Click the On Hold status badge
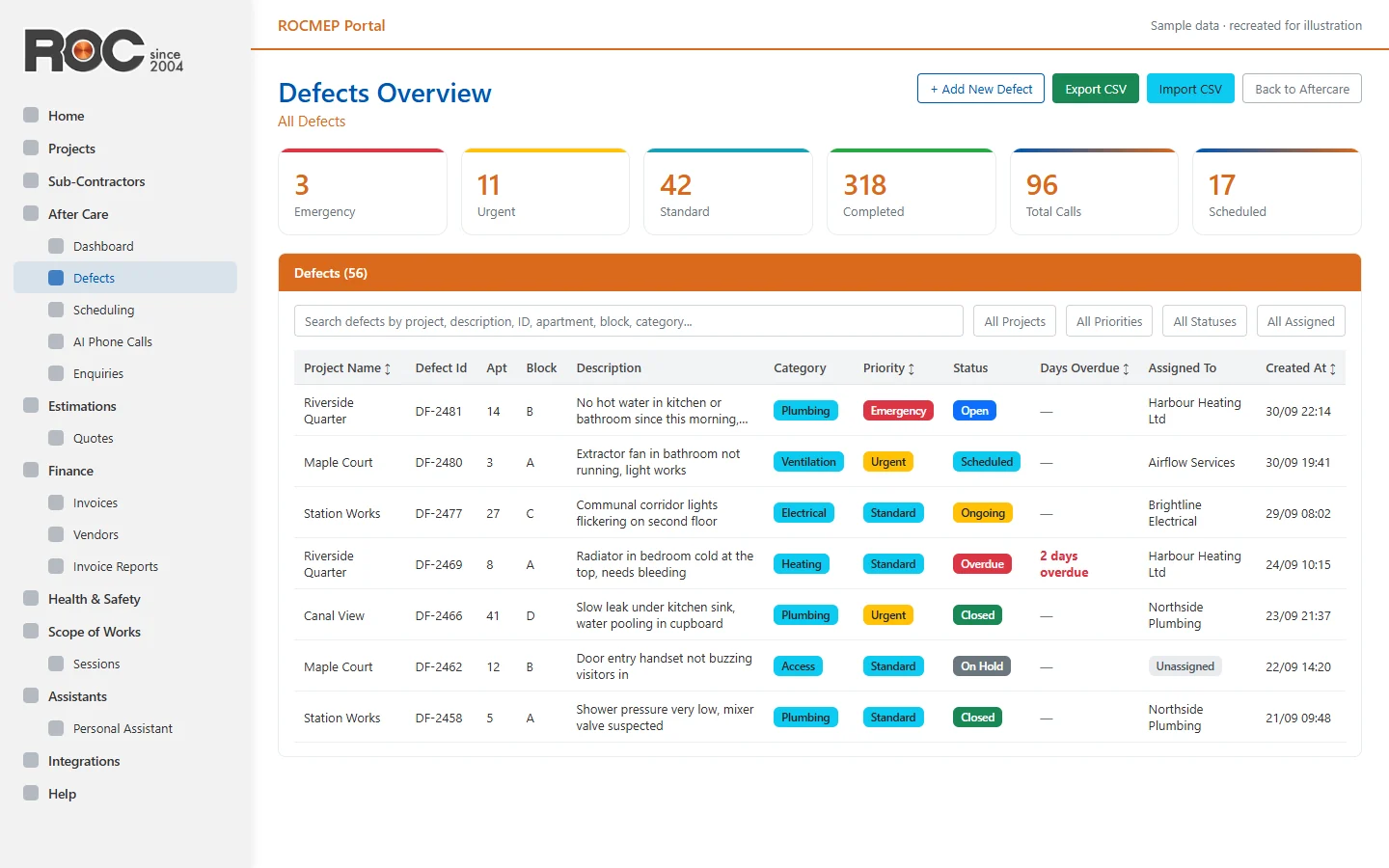Viewport: 1389px width, 868px height. (982, 666)
